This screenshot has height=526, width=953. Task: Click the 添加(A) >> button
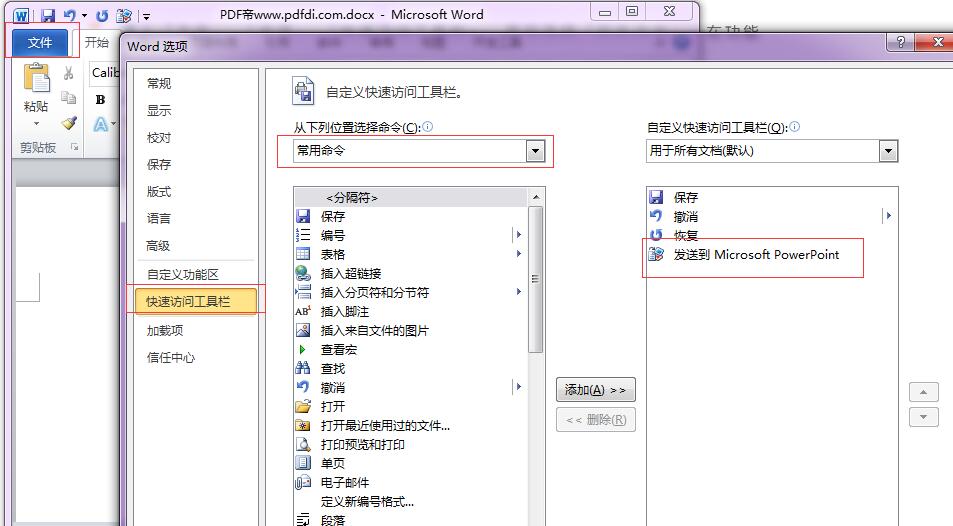(x=596, y=390)
